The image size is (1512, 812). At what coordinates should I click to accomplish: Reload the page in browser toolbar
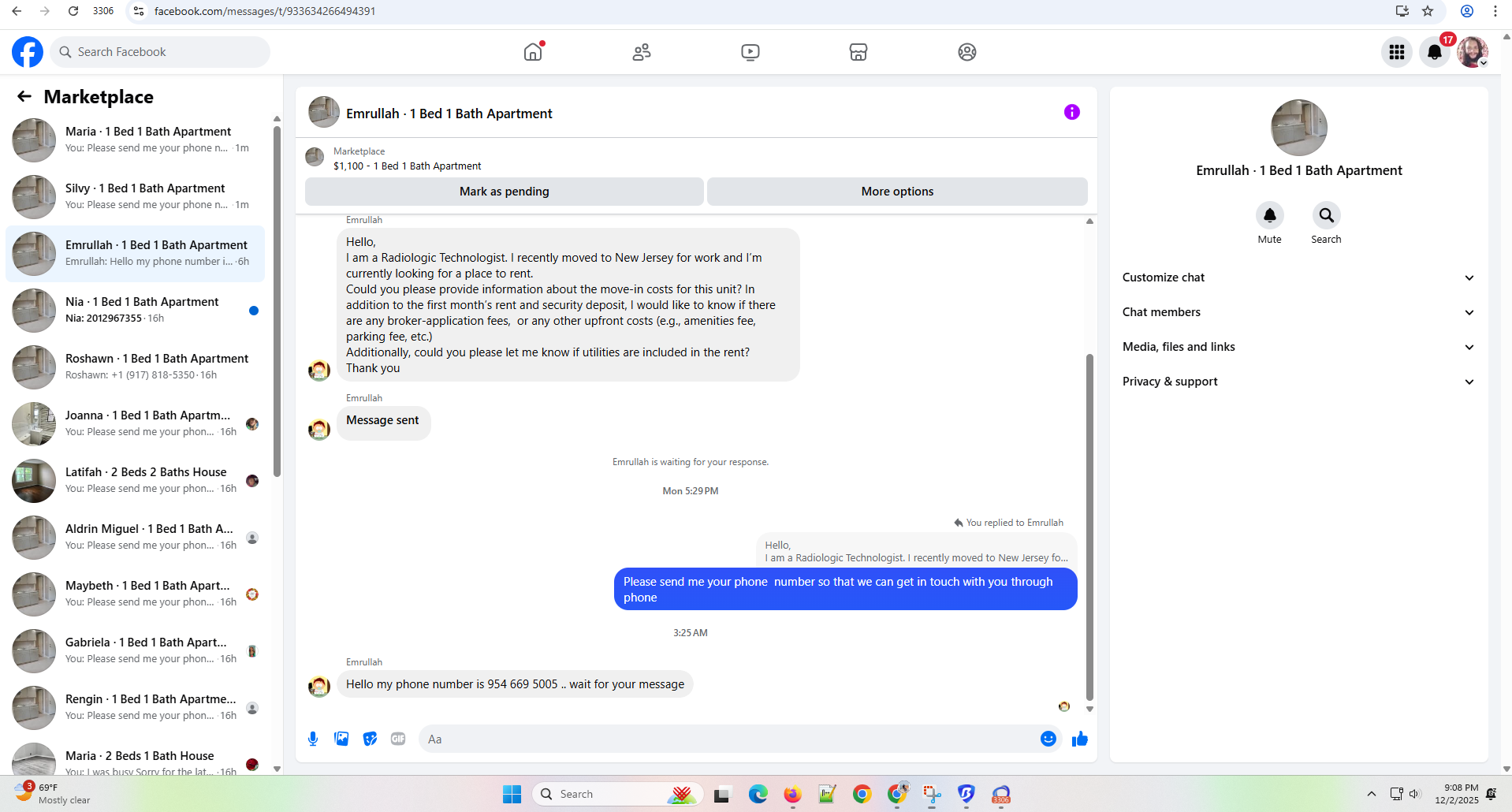(x=73, y=11)
